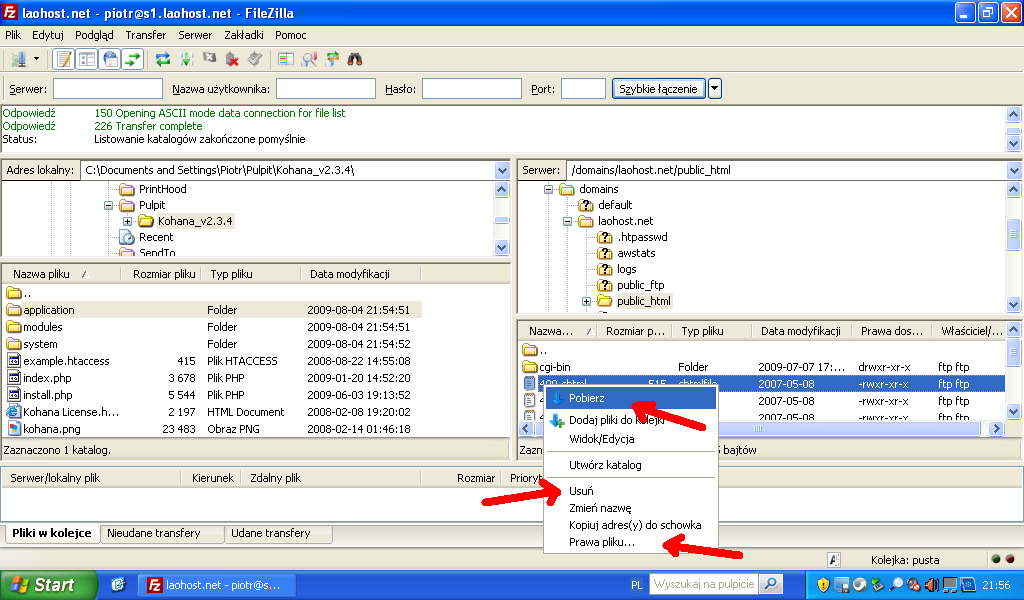Screen dimensions: 1024x600
Task: Sort remote list by Prawa dos... column
Action: [891, 331]
